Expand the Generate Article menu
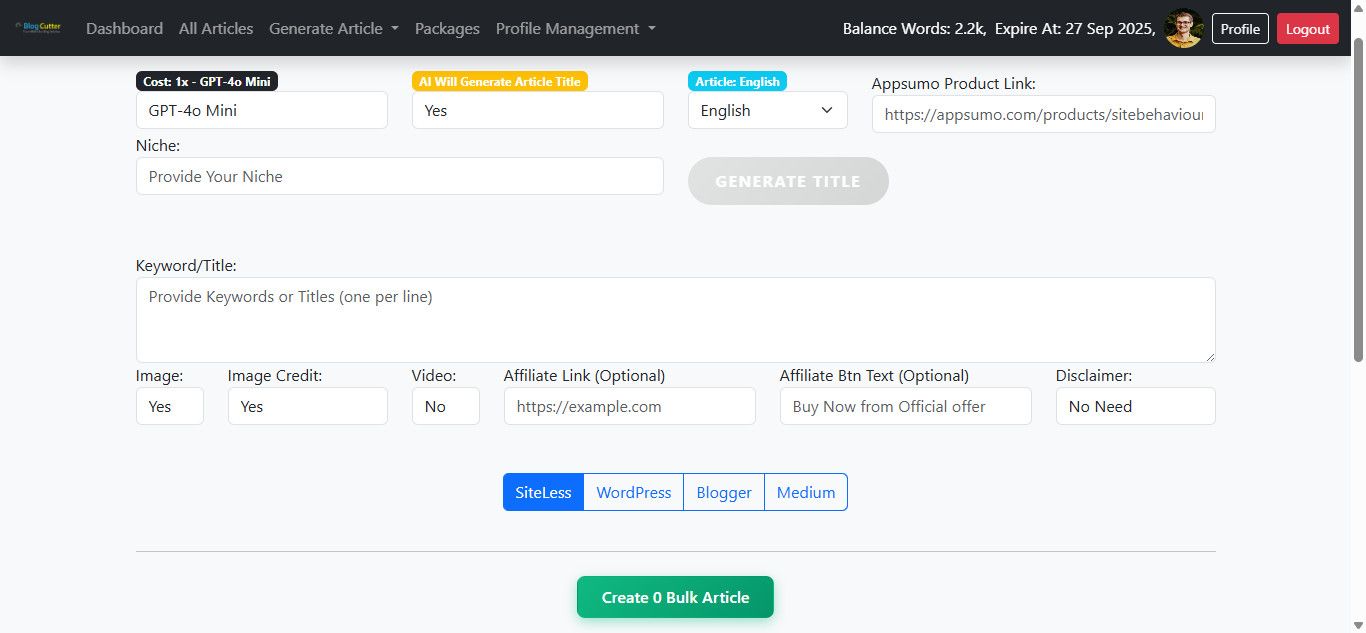This screenshot has width=1366, height=633. pyautogui.click(x=333, y=29)
